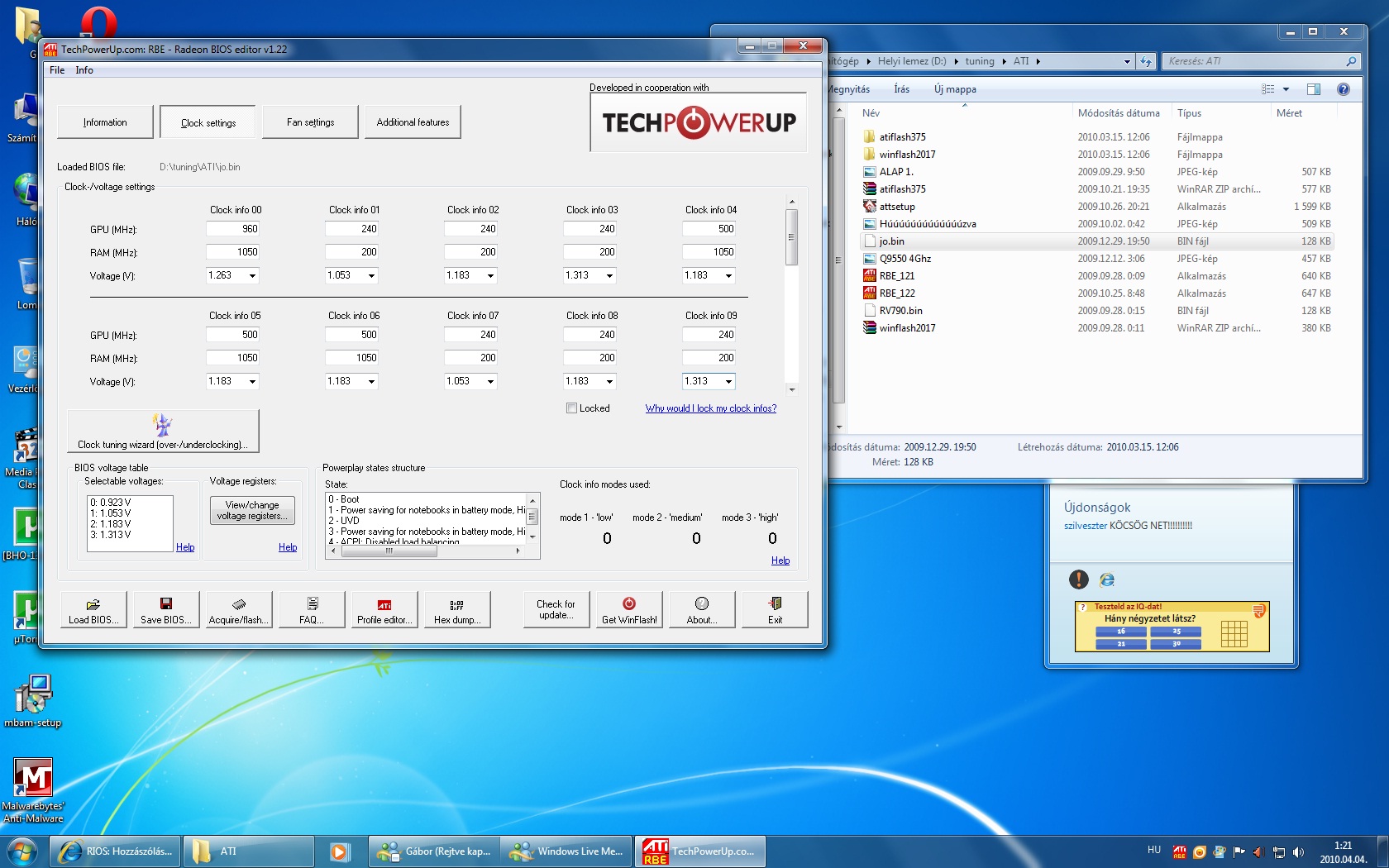Expand Clock info 01 Voltage dropdown
This screenshot has width=1389, height=868.
pyautogui.click(x=371, y=275)
